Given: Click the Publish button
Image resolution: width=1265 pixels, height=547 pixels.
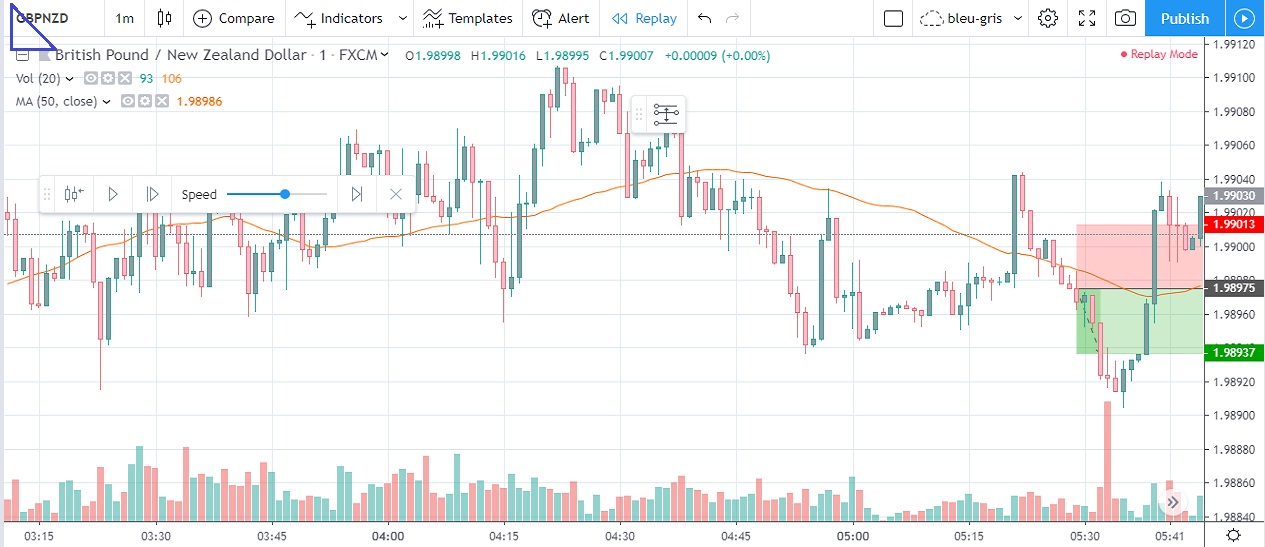Looking at the screenshot, I should pyautogui.click(x=1185, y=18).
